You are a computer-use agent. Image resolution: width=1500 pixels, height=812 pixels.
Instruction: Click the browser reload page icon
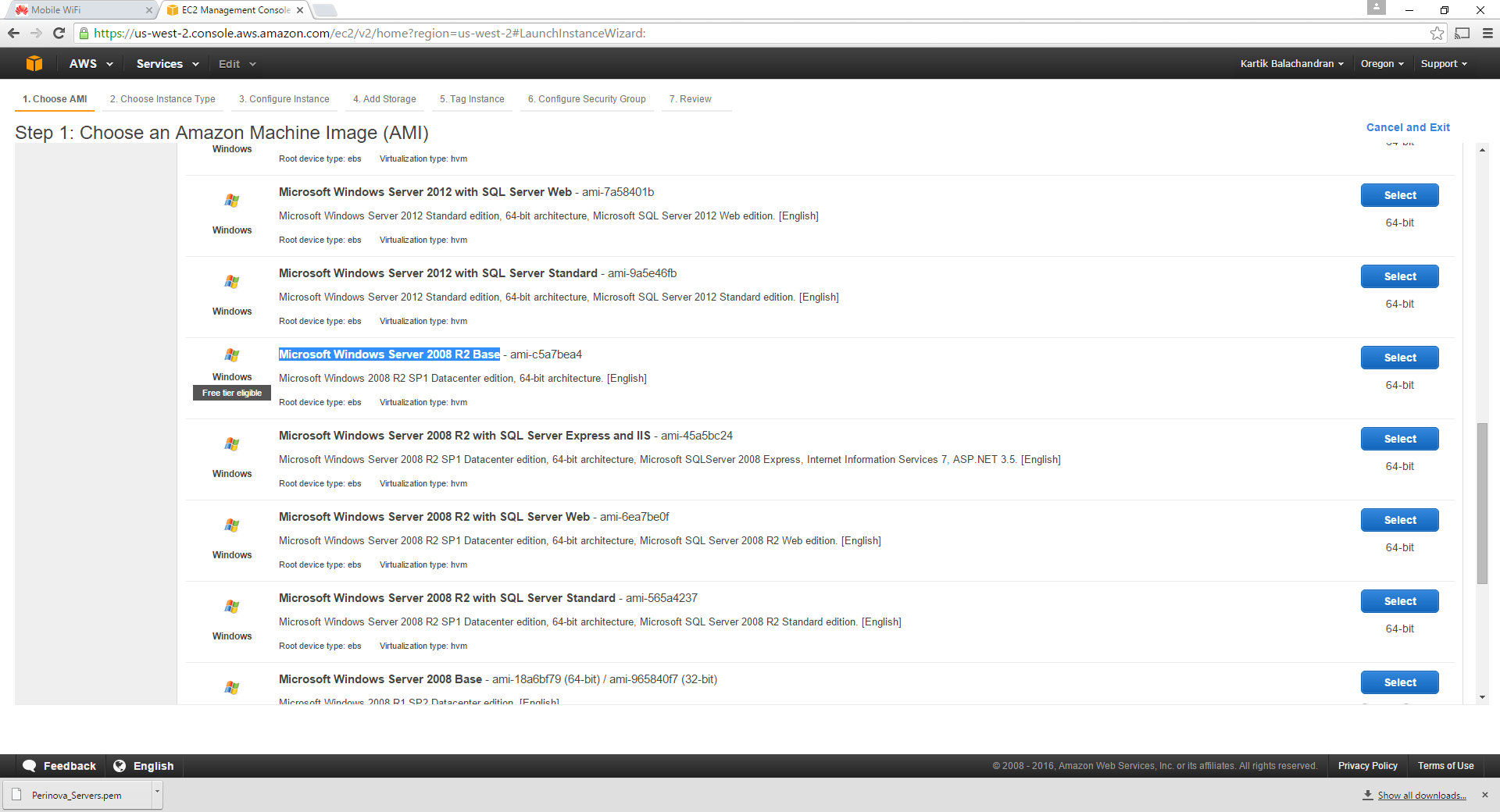pos(59,33)
